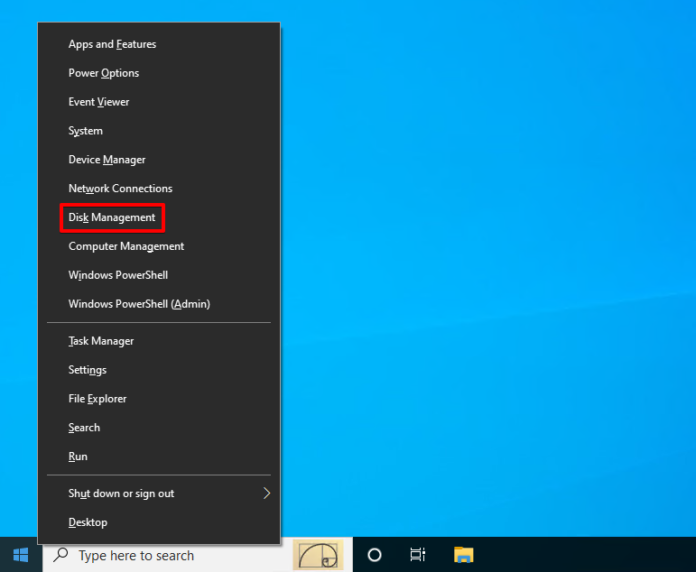Screen dimensions: 696x572
Task: Open Settings from the context menu
Action: [87, 370]
